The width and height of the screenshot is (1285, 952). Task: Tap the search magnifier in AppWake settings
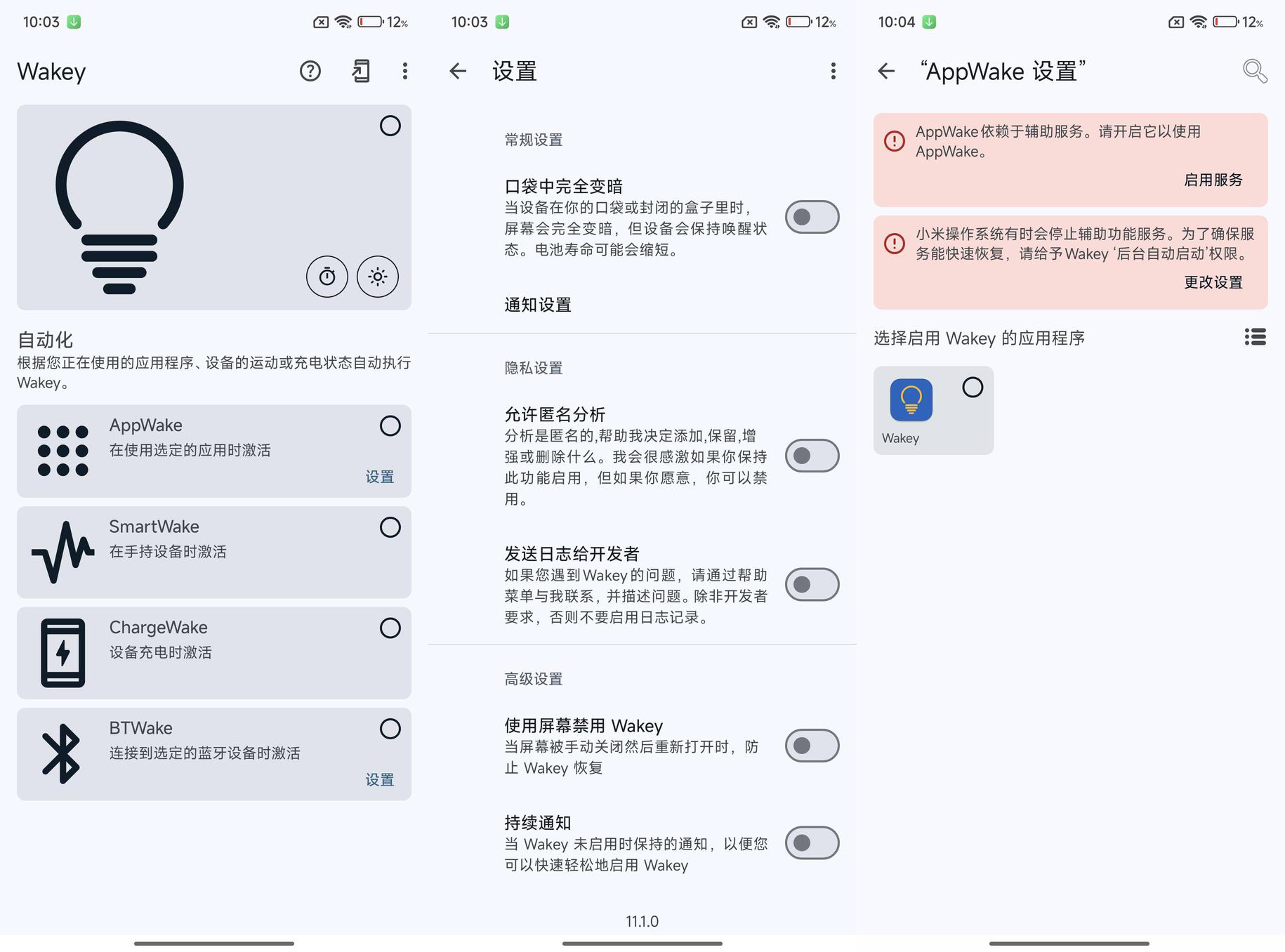(1254, 71)
